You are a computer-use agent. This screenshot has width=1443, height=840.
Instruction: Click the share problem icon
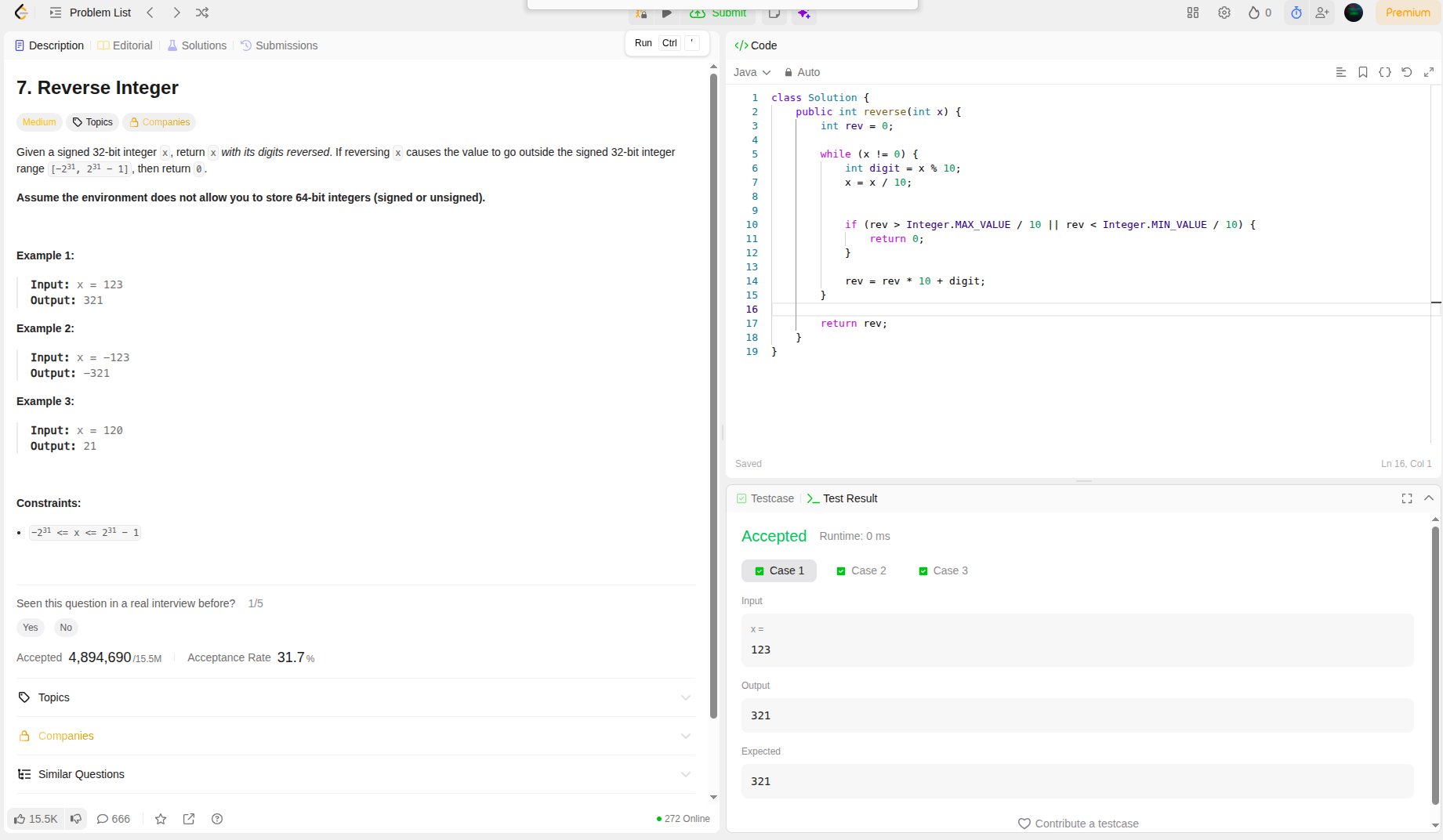[189, 819]
